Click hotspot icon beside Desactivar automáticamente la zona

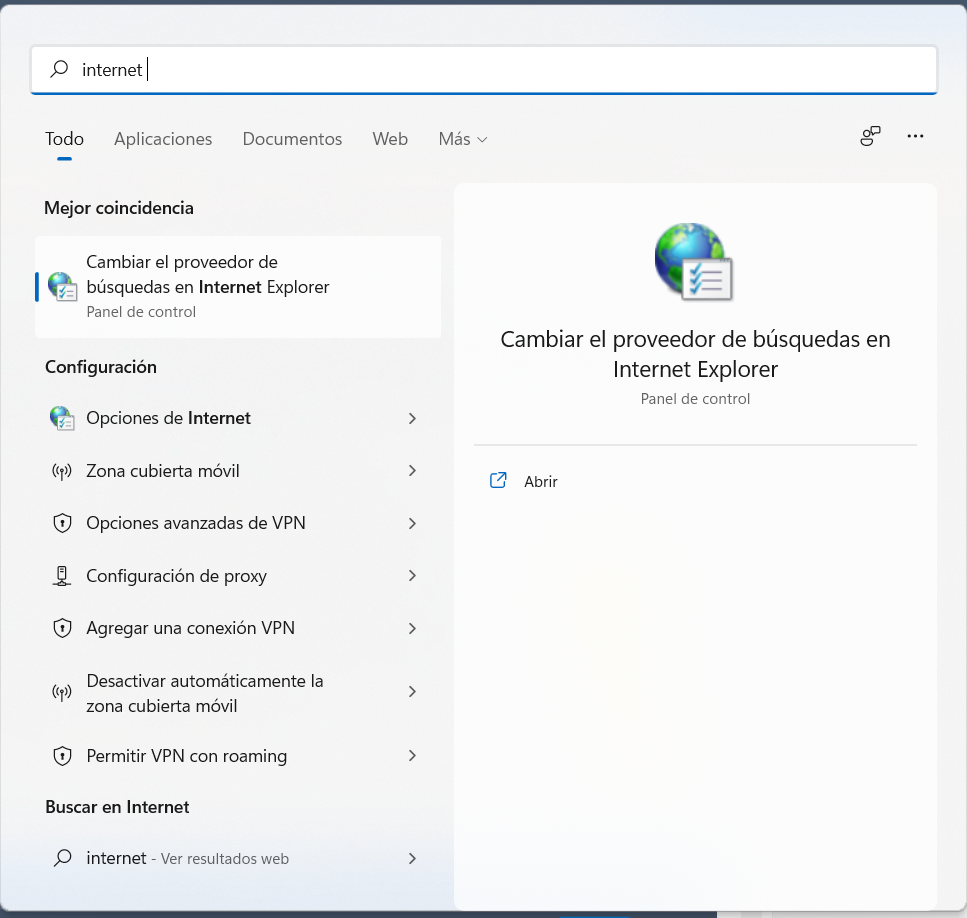[x=62, y=692]
